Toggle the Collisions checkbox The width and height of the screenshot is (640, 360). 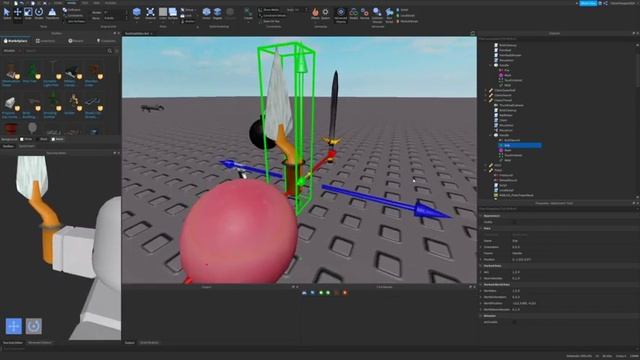point(72,10)
